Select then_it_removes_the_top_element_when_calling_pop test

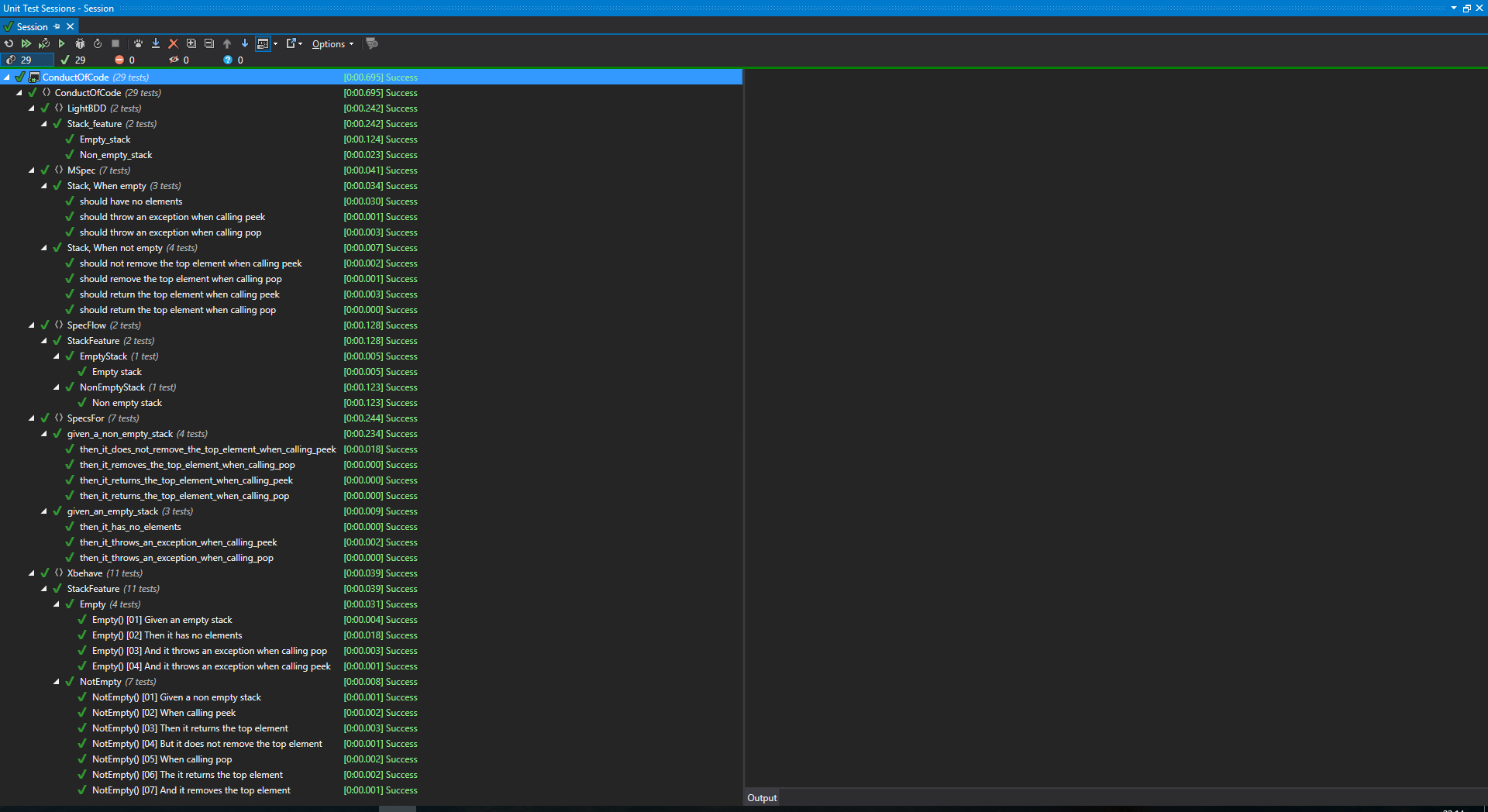(187, 465)
